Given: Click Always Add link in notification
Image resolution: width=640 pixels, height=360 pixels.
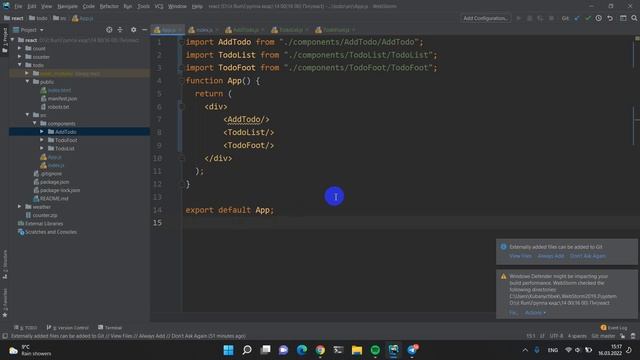Looking at the screenshot, I should click(x=551, y=256).
